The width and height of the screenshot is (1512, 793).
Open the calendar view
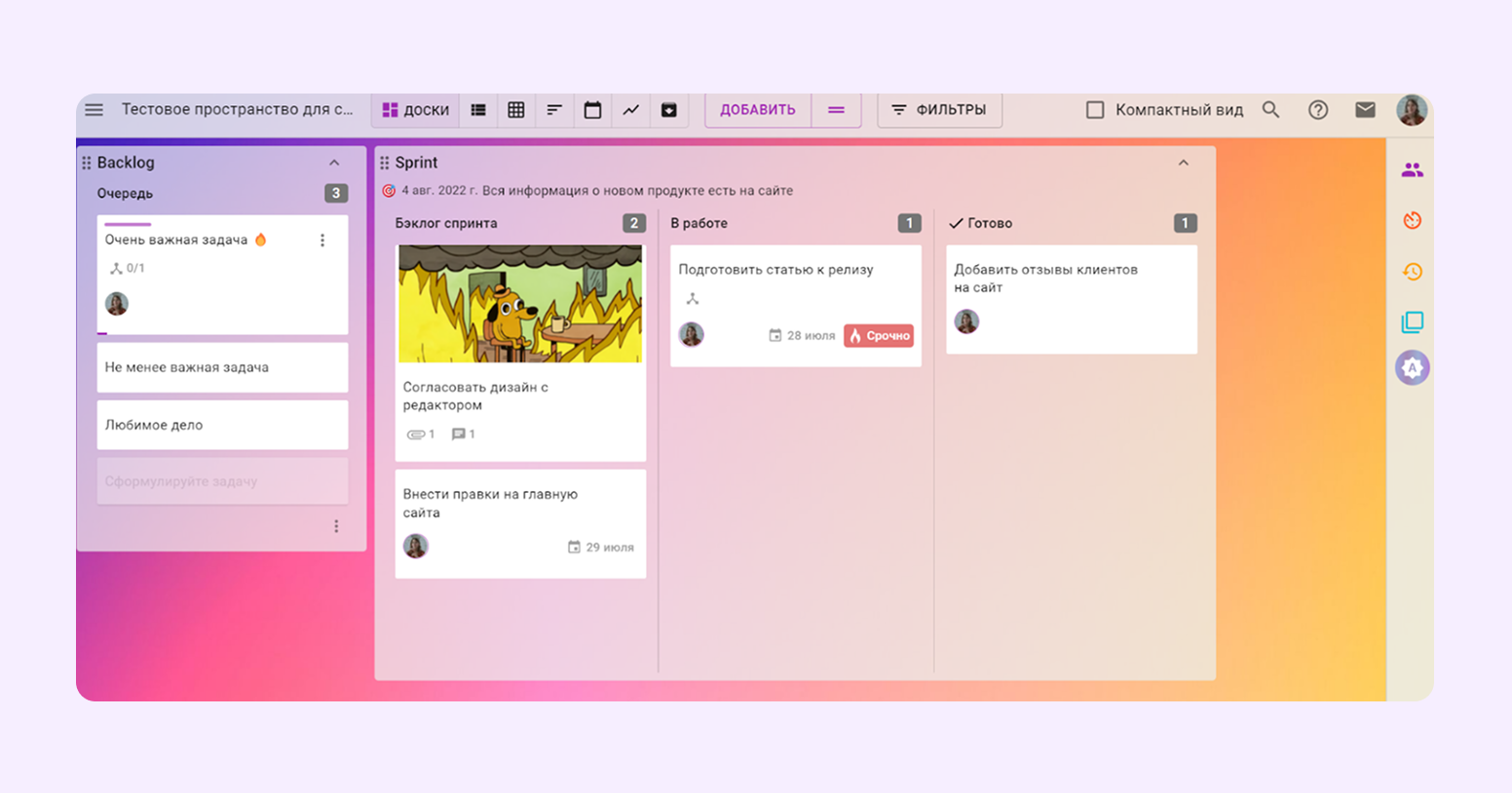(x=592, y=110)
